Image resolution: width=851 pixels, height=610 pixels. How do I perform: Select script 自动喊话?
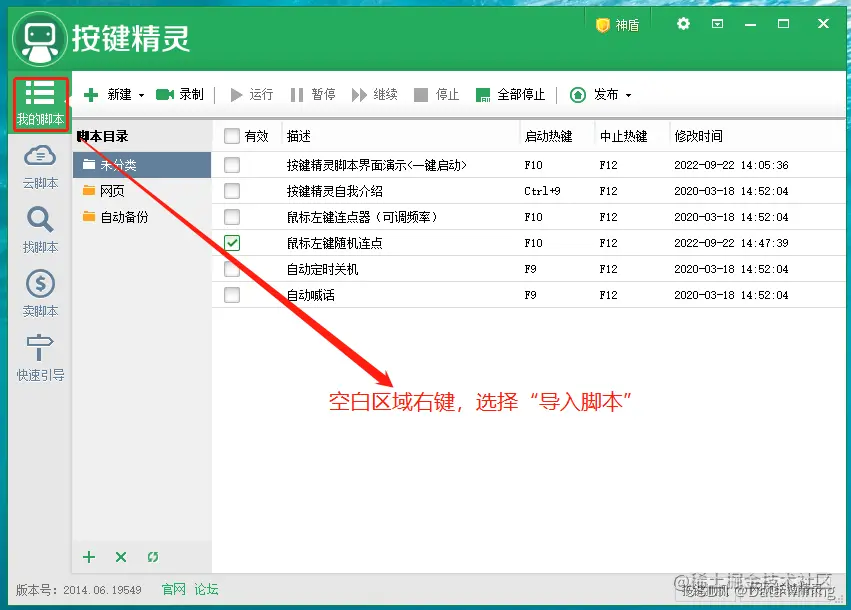click(310, 295)
